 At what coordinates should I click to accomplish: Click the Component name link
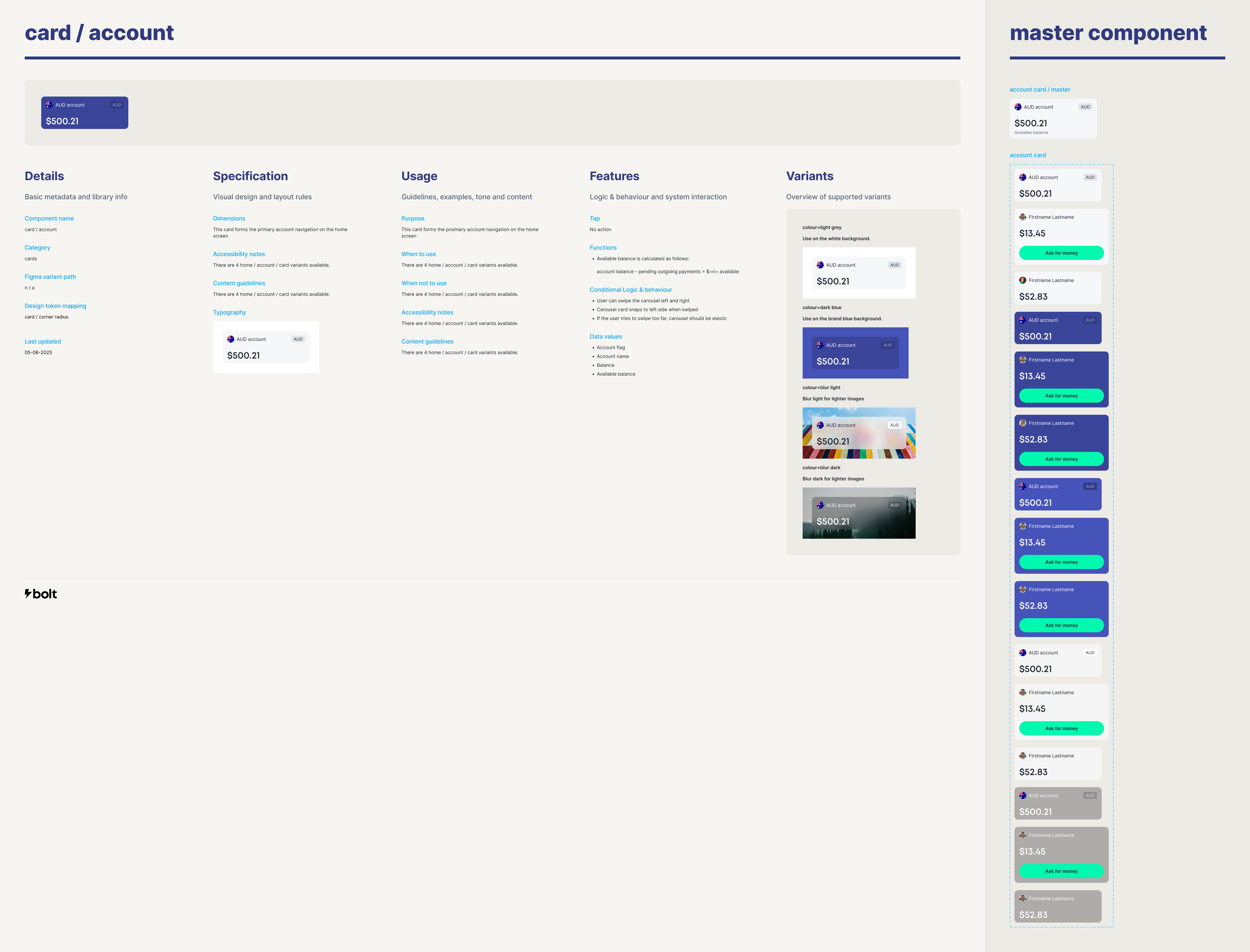[x=49, y=218]
